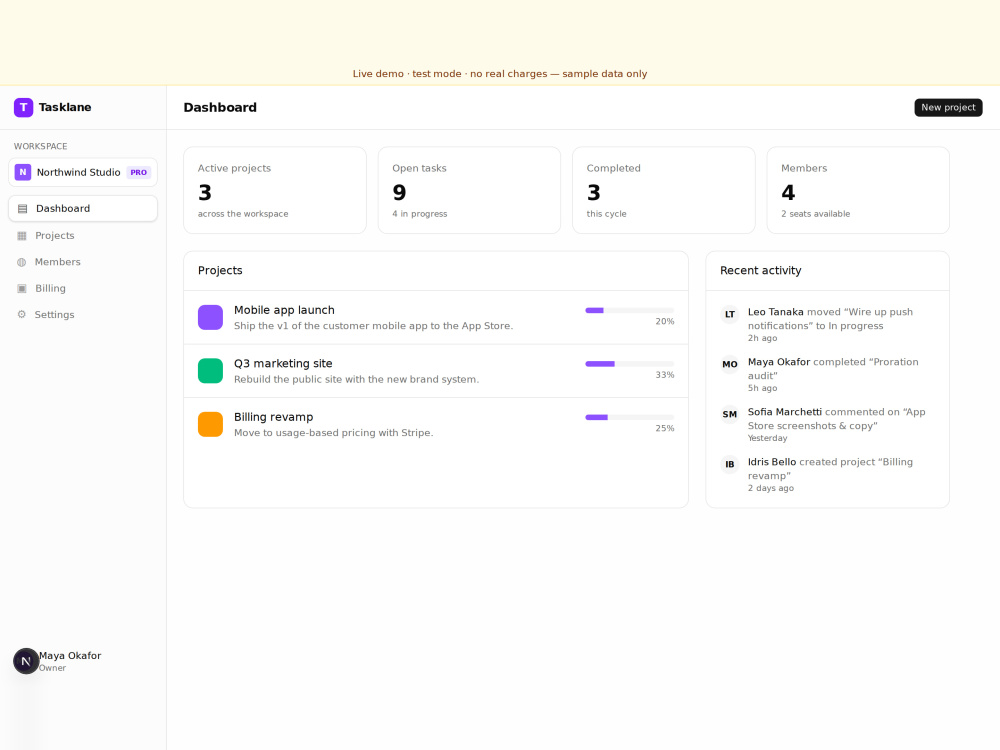Select Dashboard in the sidebar
Screen dimensions: 1000x750
pyautogui.click(x=83, y=209)
